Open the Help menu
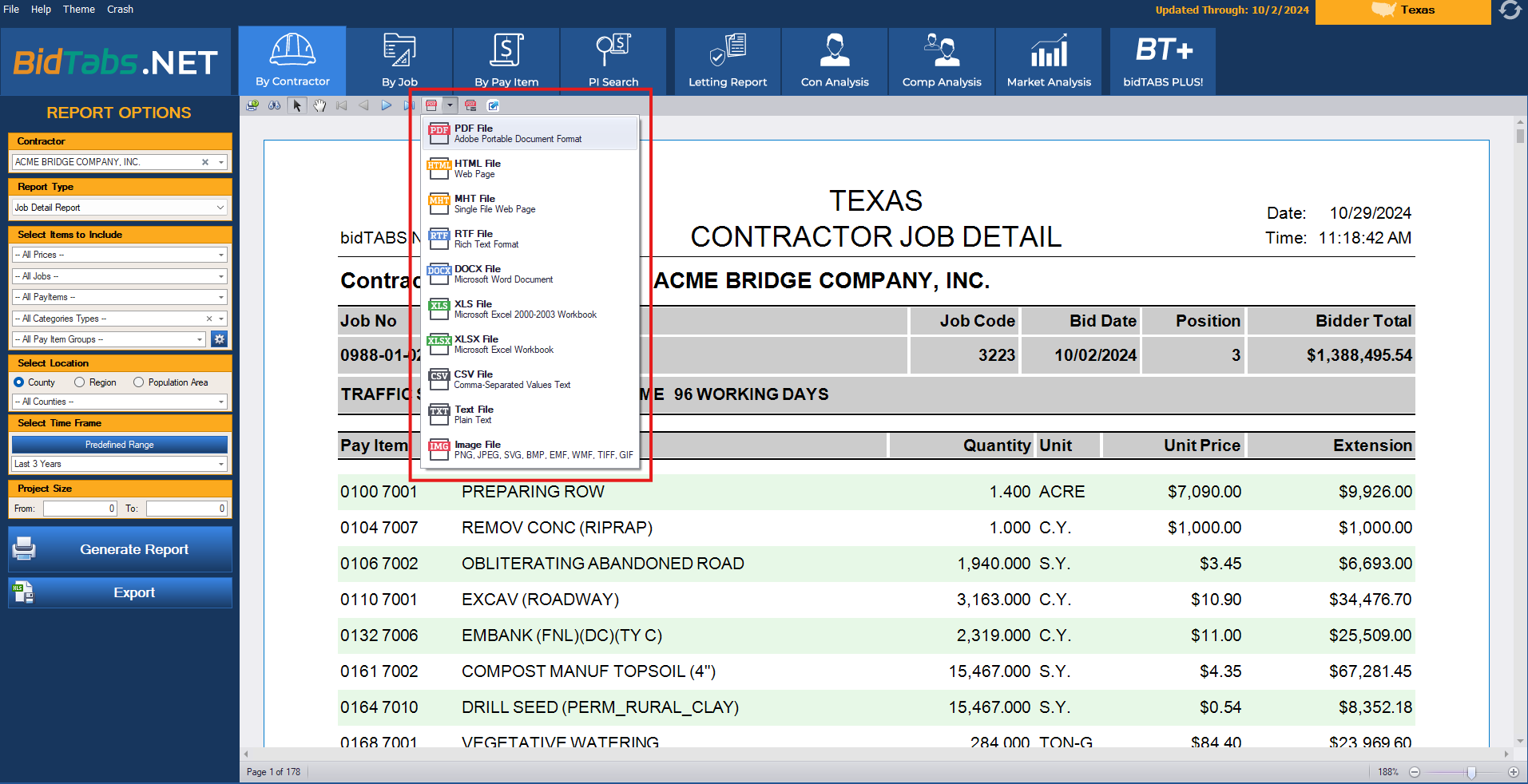Screen dimensions: 1528x784 coord(41,10)
